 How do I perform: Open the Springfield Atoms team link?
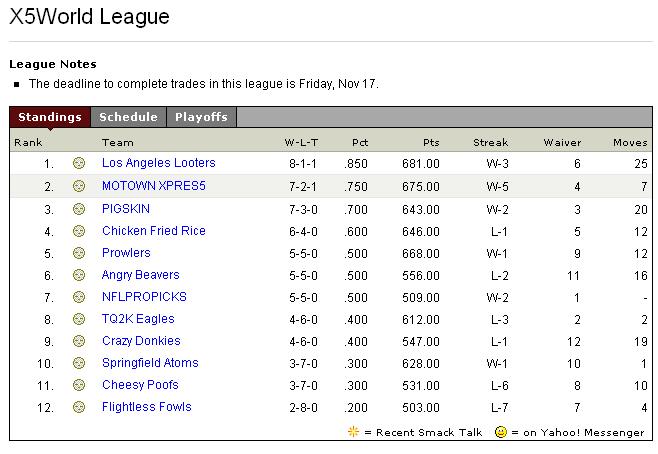(x=150, y=363)
